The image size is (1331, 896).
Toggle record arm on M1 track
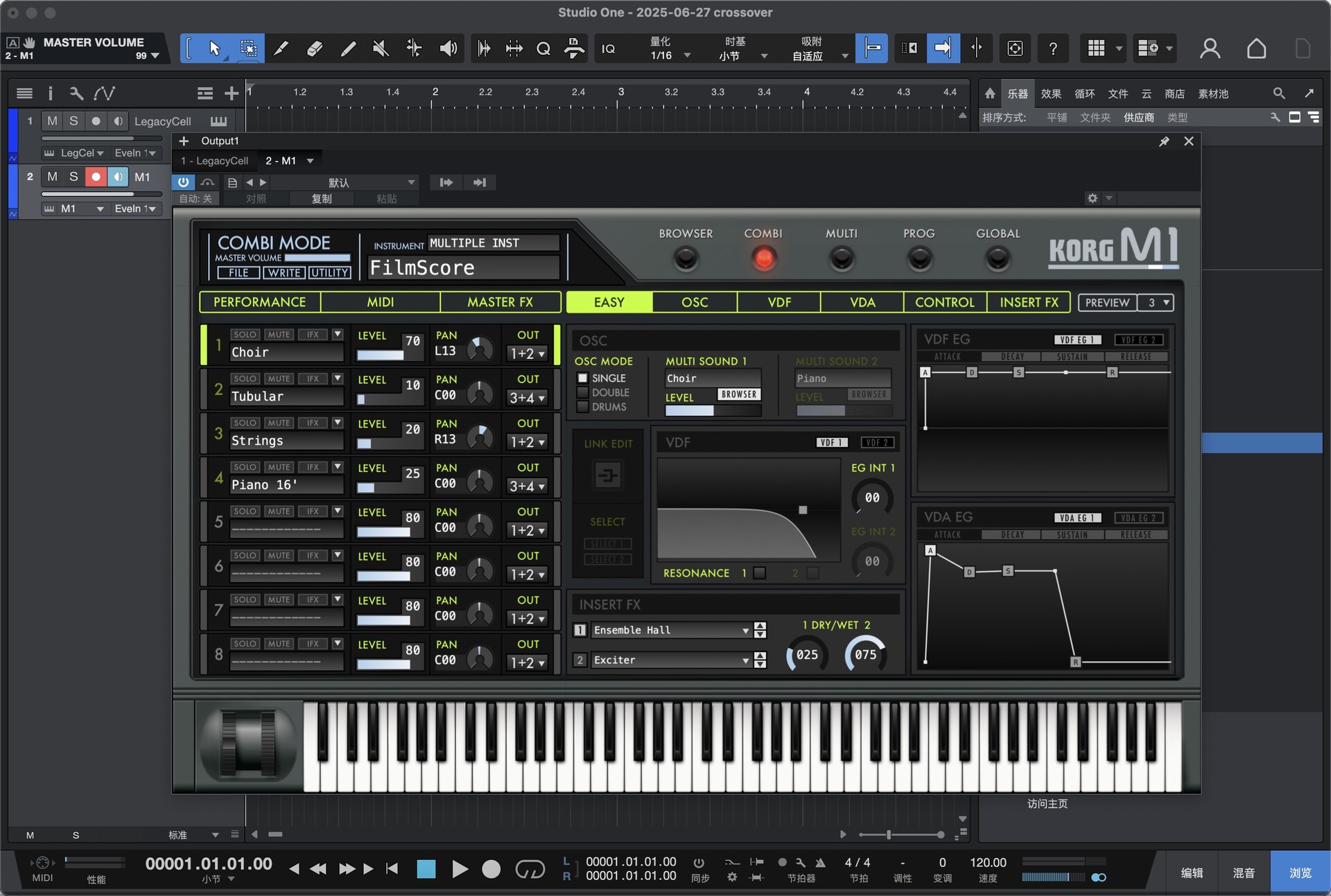(96, 177)
